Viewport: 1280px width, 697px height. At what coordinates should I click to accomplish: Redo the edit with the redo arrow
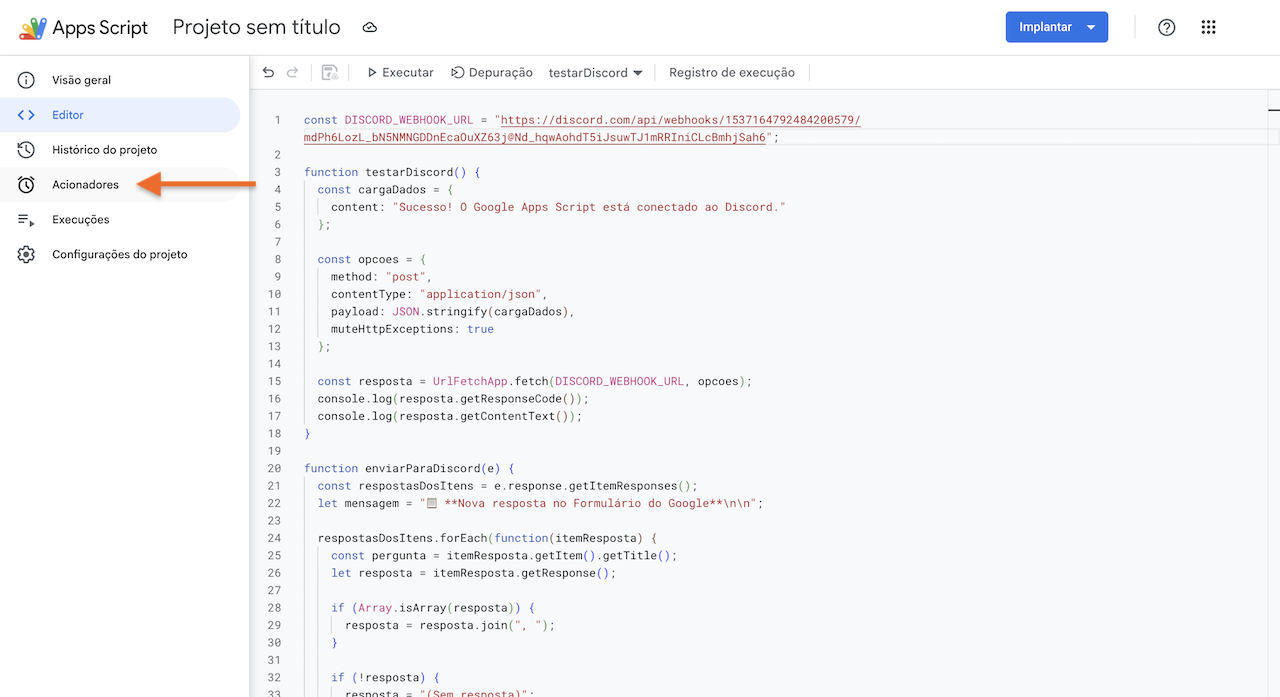point(293,72)
